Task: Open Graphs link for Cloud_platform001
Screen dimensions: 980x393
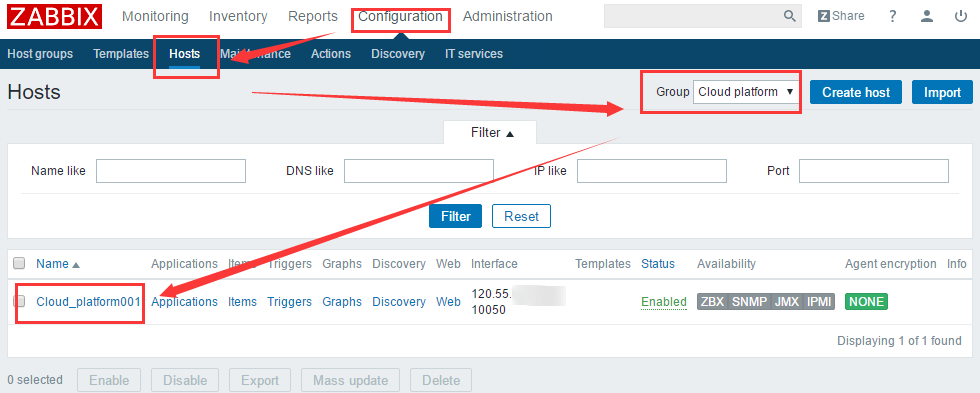Action: [x=342, y=302]
